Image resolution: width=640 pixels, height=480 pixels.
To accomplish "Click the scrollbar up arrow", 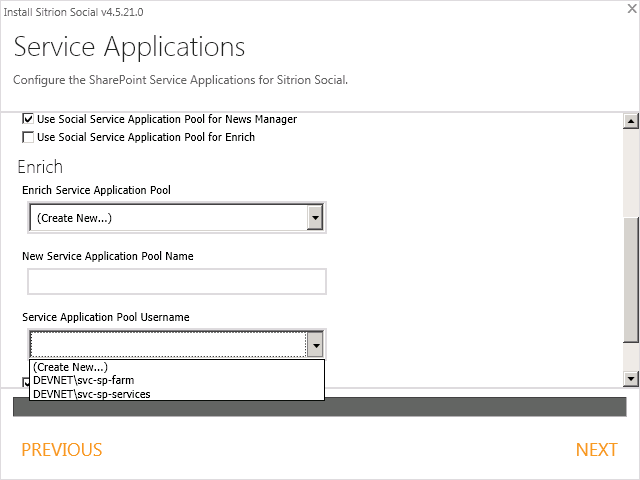I will (x=631, y=121).
